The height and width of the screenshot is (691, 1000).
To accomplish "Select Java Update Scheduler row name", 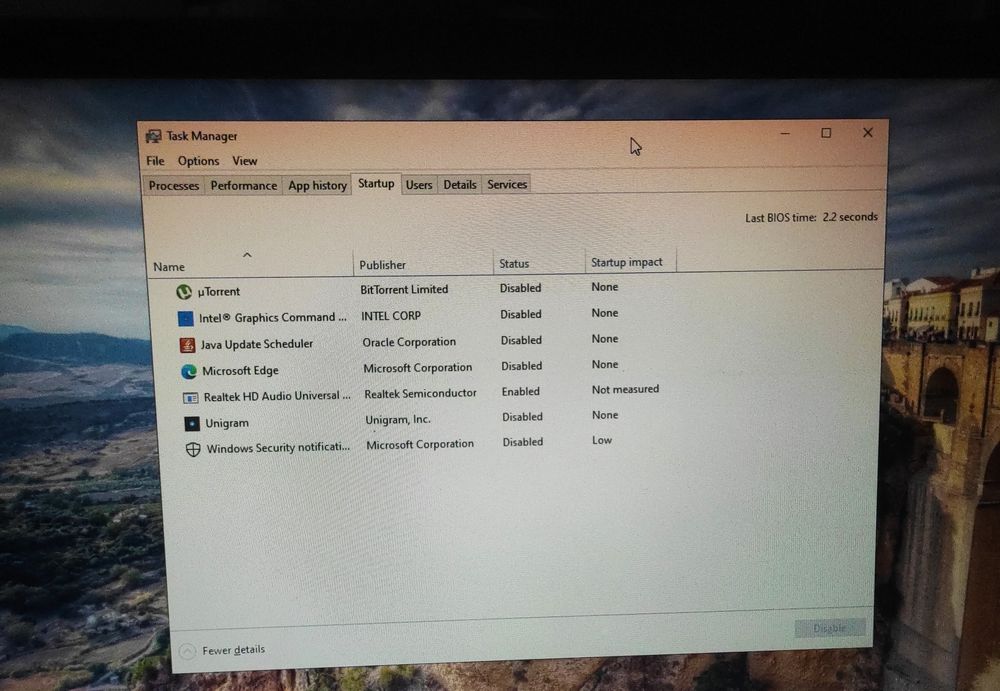I will pos(257,344).
